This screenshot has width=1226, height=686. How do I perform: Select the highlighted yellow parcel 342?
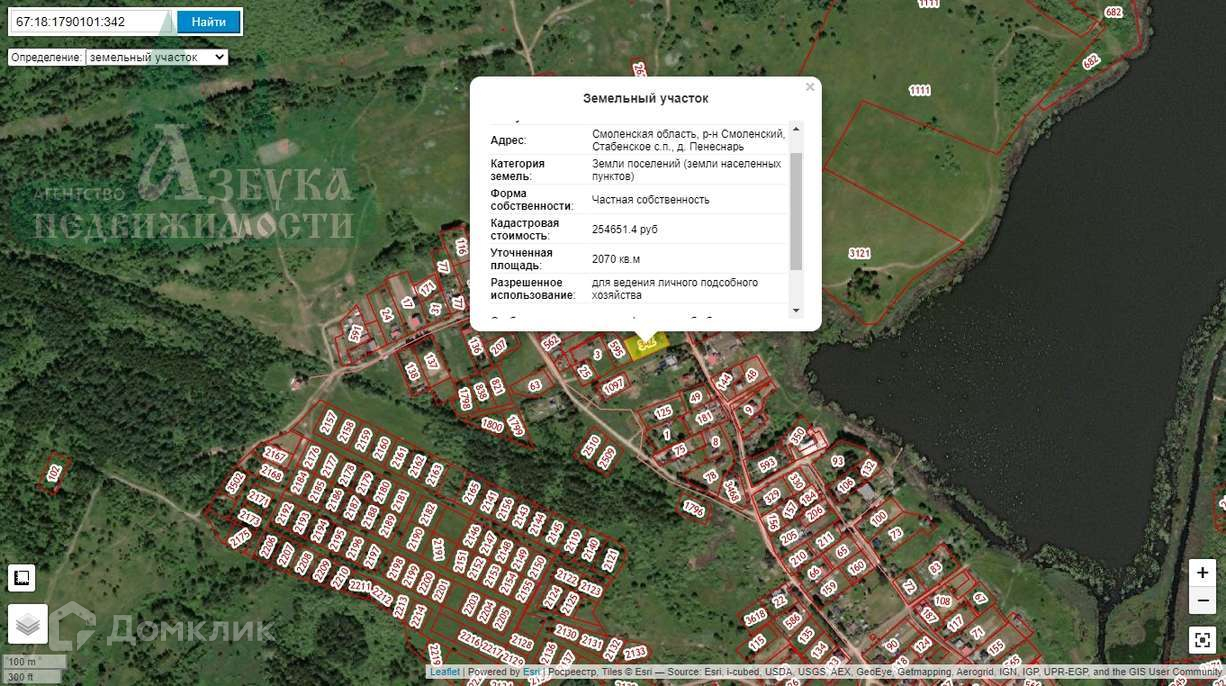[x=647, y=343]
